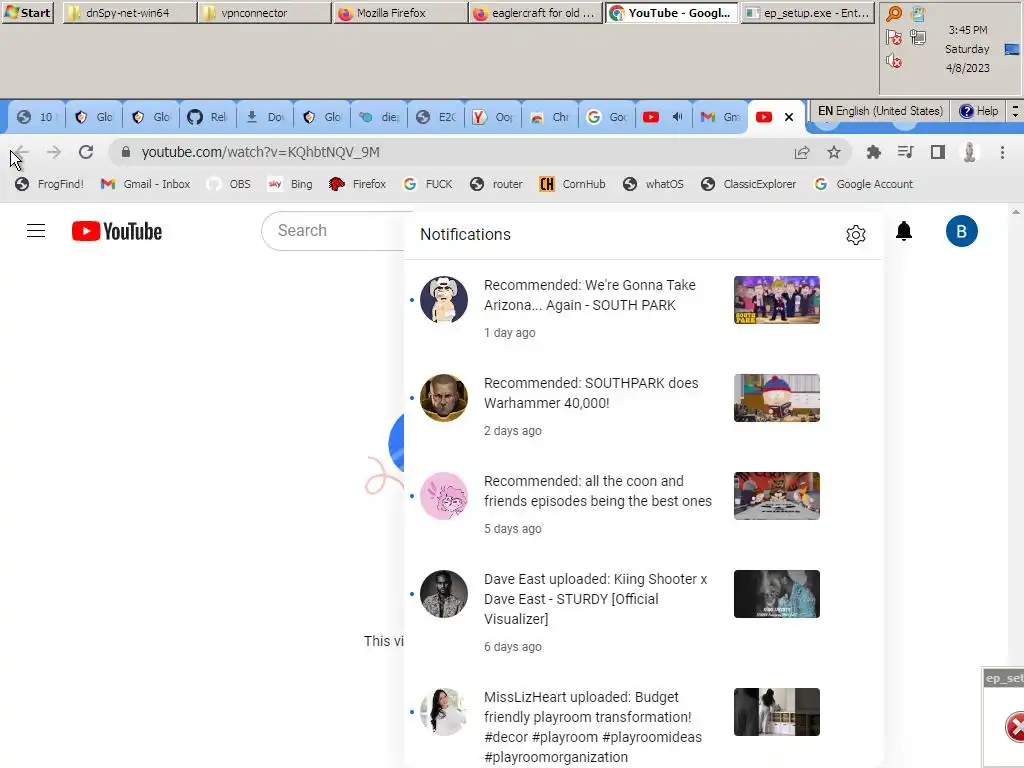Screen dimensions: 1024x768
Task: Open the pink avatar of coon and friends notification
Action: coord(443,496)
